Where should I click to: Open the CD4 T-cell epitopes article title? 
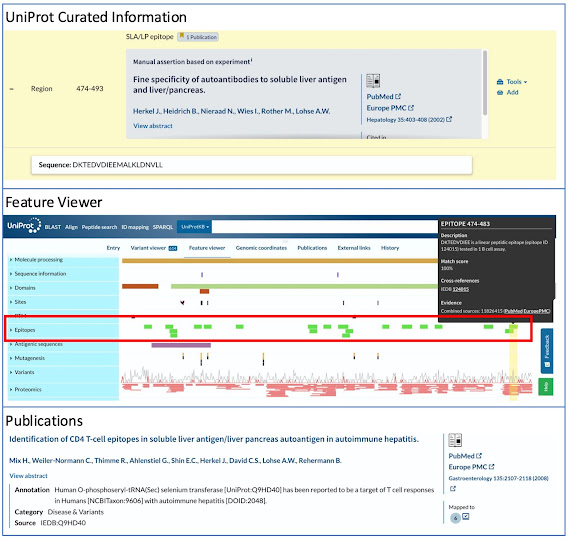point(214,439)
